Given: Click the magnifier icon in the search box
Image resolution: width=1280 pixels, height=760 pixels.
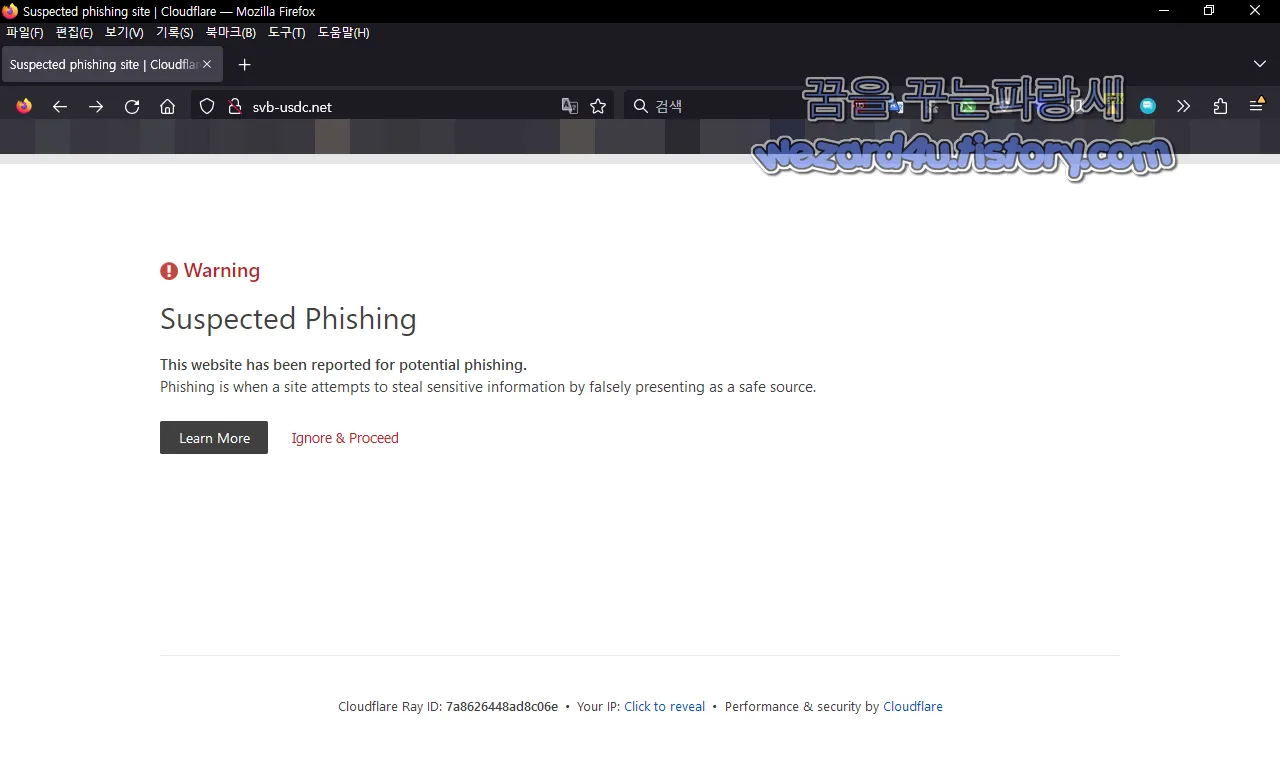Looking at the screenshot, I should (641, 106).
